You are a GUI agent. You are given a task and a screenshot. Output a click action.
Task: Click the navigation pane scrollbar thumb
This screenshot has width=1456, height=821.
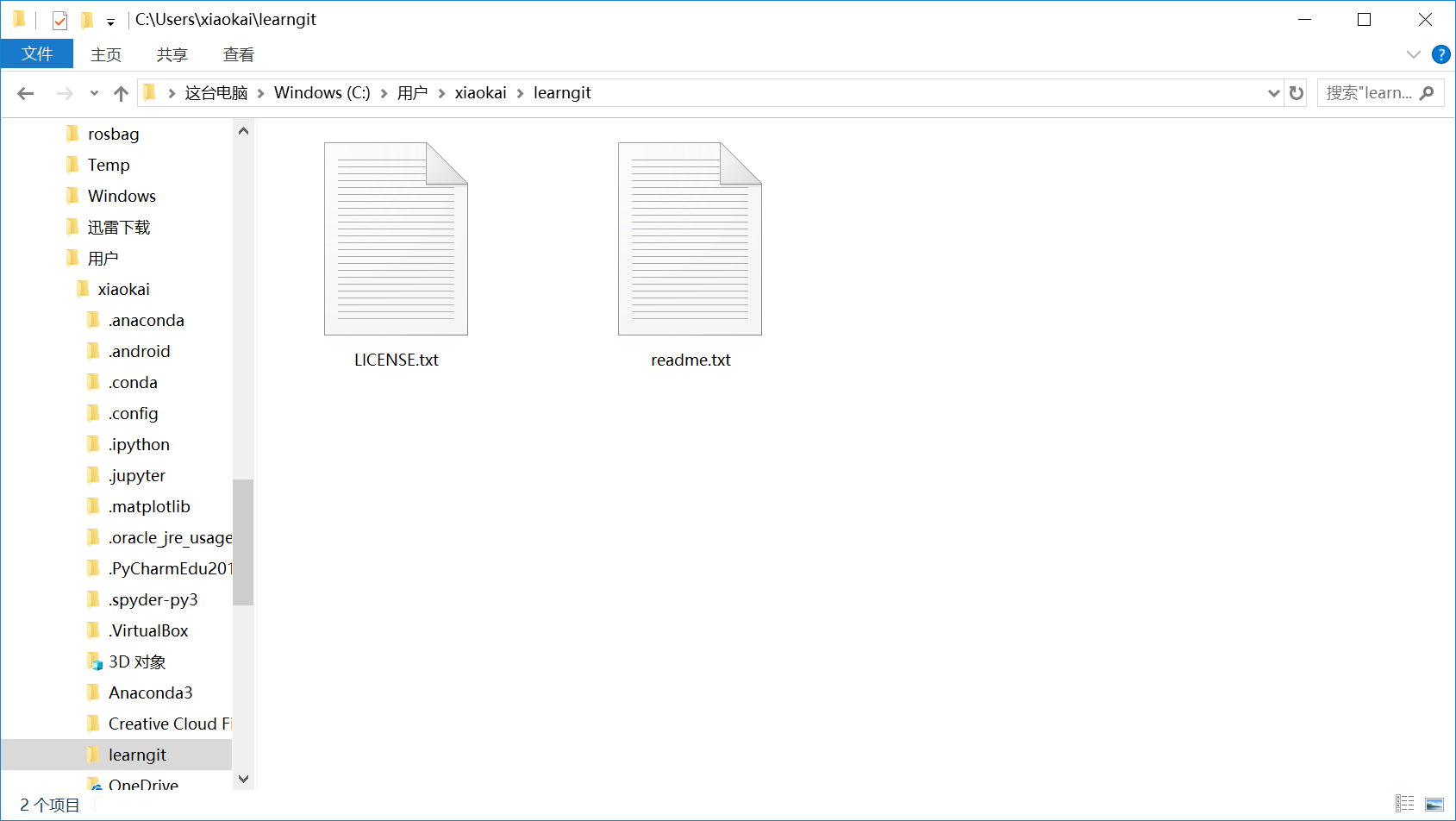pos(243,542)
